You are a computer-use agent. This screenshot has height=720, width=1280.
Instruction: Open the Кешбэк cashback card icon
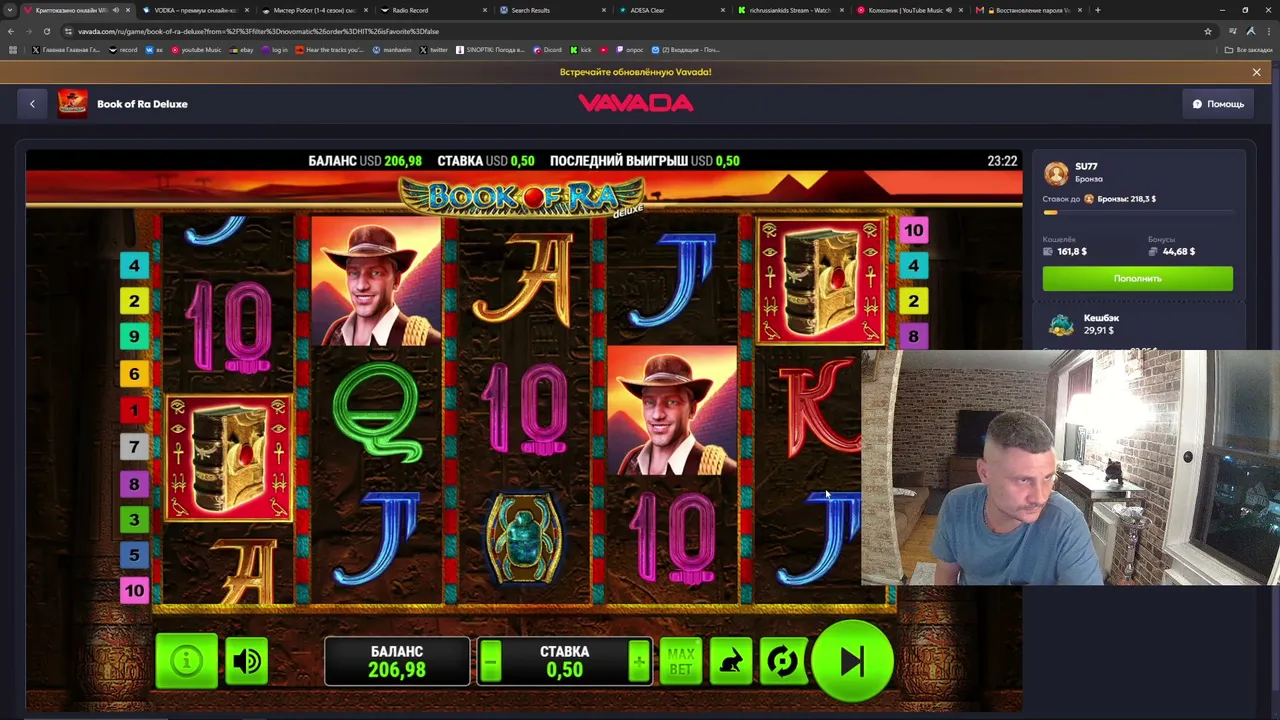click(x=1060, y=324)
